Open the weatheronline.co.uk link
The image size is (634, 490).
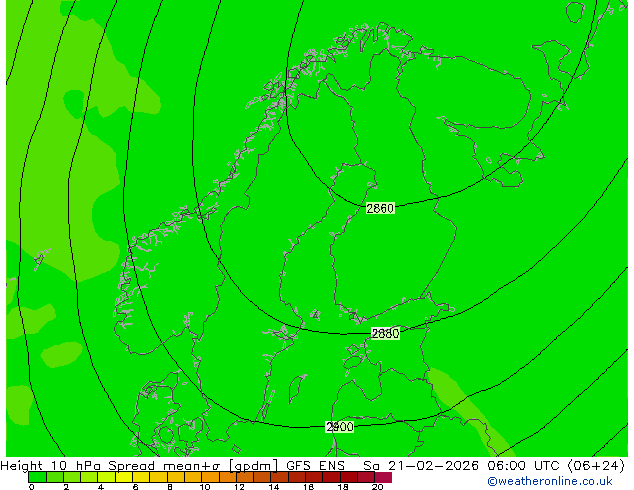[550, 481]
